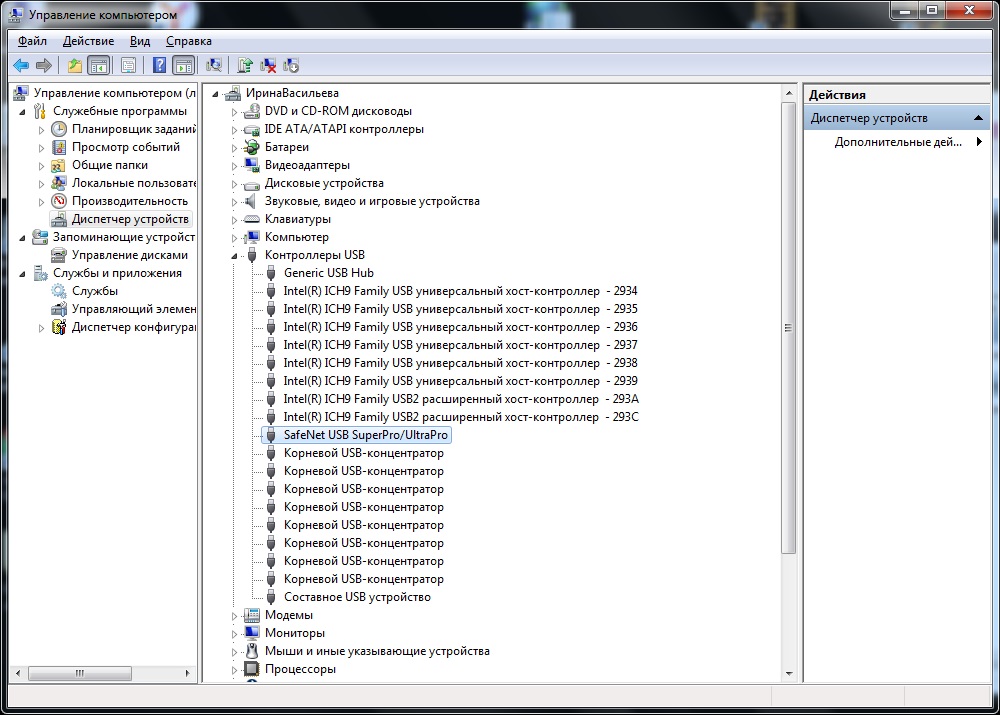Expand the Процессоры category
Image resolution: width=1000 pixels, height=715 pixels.
[x=235, y=669]
